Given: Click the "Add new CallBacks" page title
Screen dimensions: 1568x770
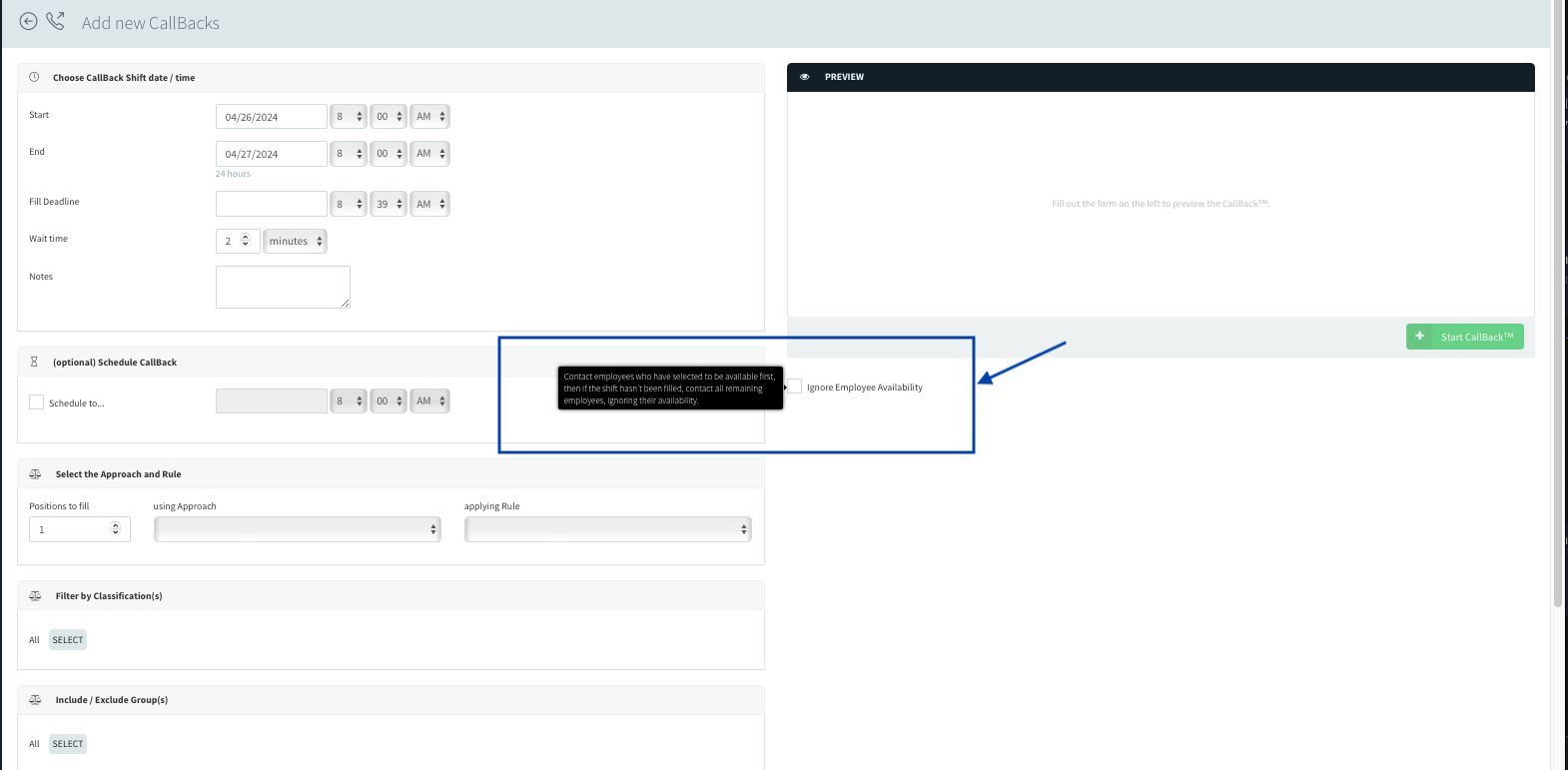Looking at the screenshot, I should pyautogui.click(x=151, y=23).
